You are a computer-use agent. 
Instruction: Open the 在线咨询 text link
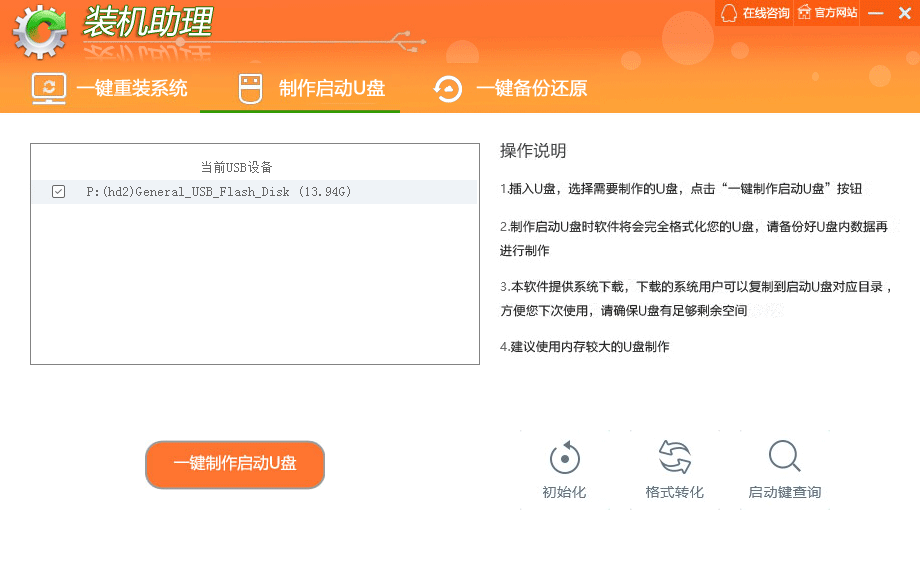(x=766, y=13)
